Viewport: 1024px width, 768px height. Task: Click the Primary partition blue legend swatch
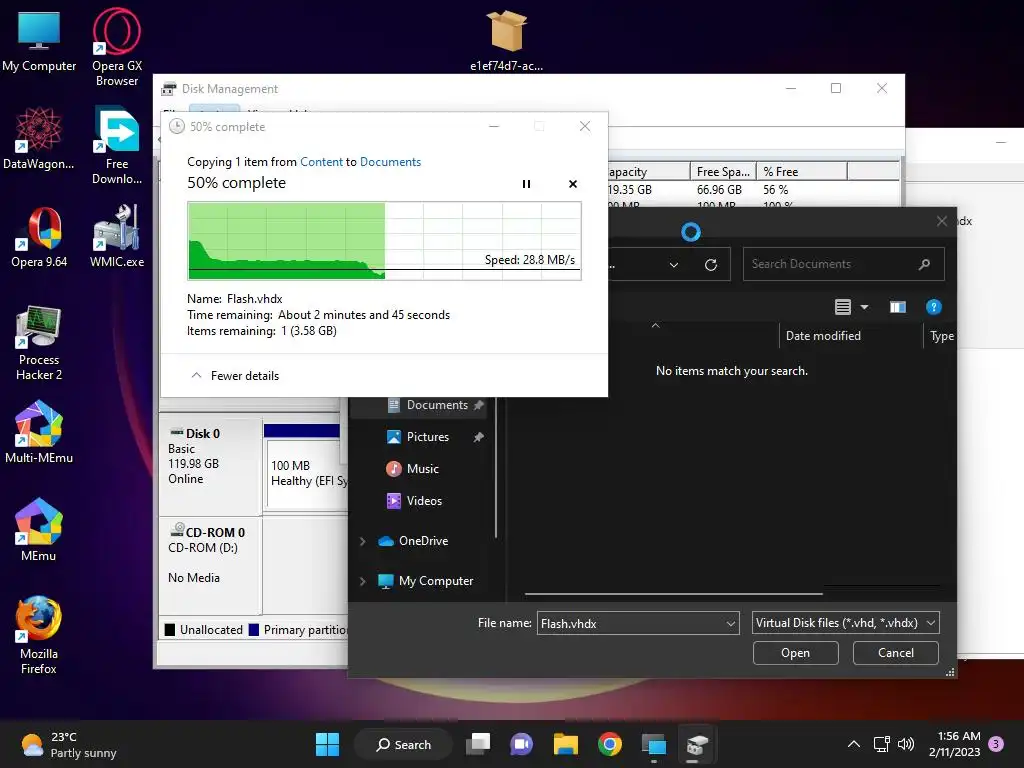[254, 630]
